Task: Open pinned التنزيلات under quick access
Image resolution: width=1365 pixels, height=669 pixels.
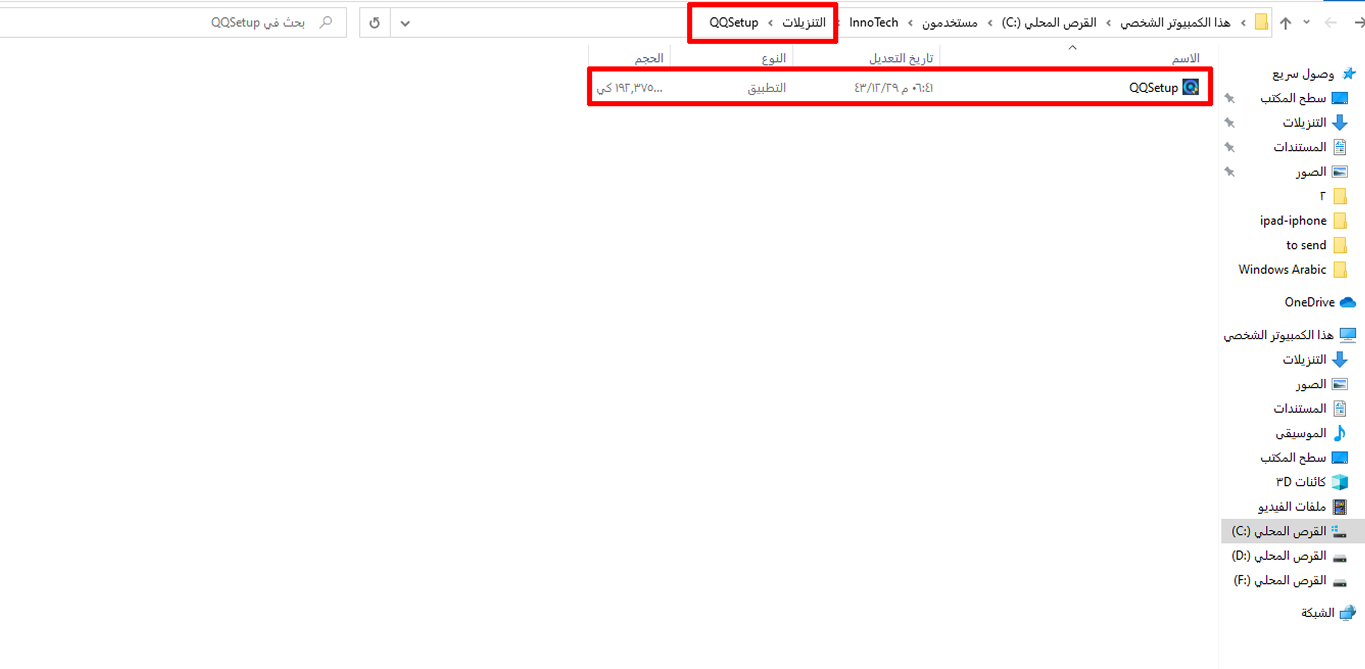Action: click(x=1314, y=122)
